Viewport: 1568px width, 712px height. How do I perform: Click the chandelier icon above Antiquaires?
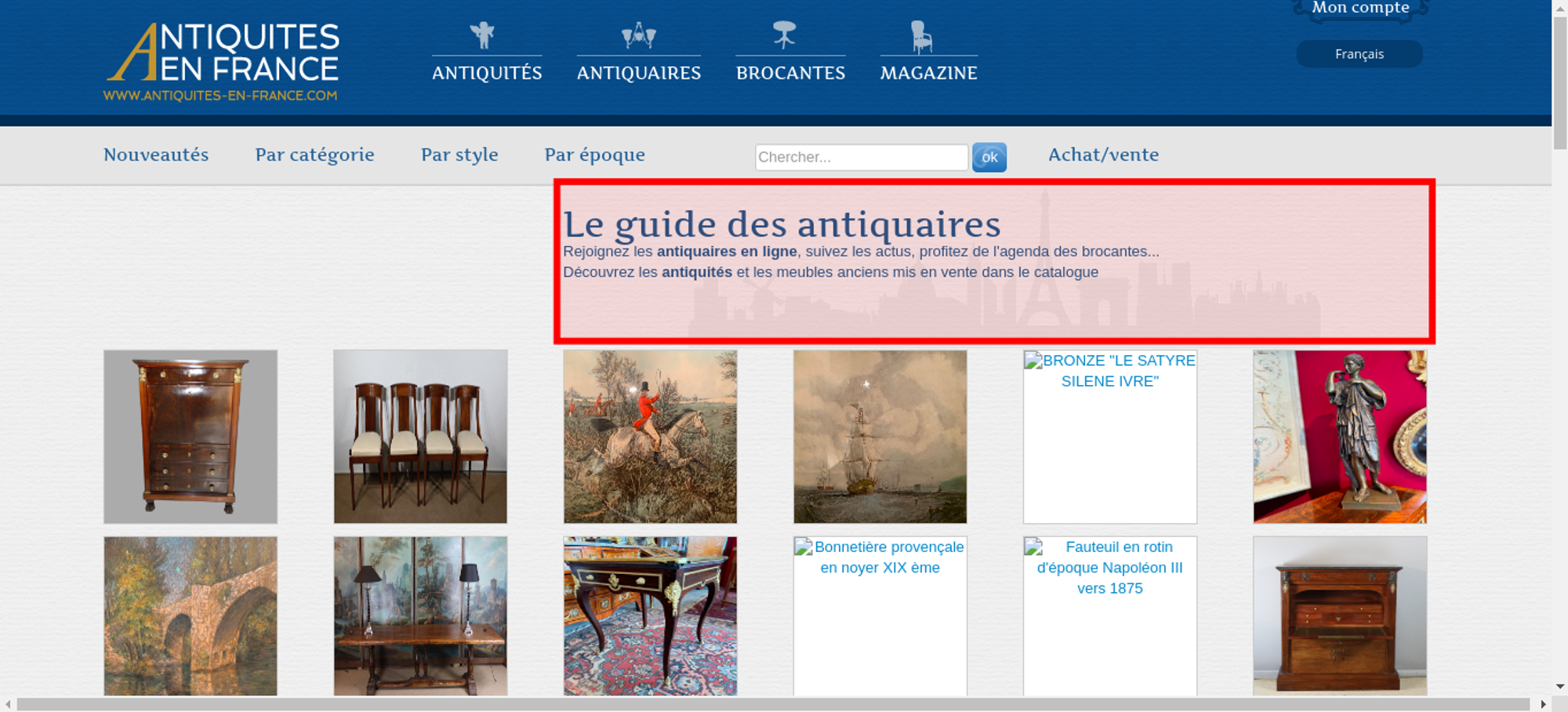[x=638, y=35]
